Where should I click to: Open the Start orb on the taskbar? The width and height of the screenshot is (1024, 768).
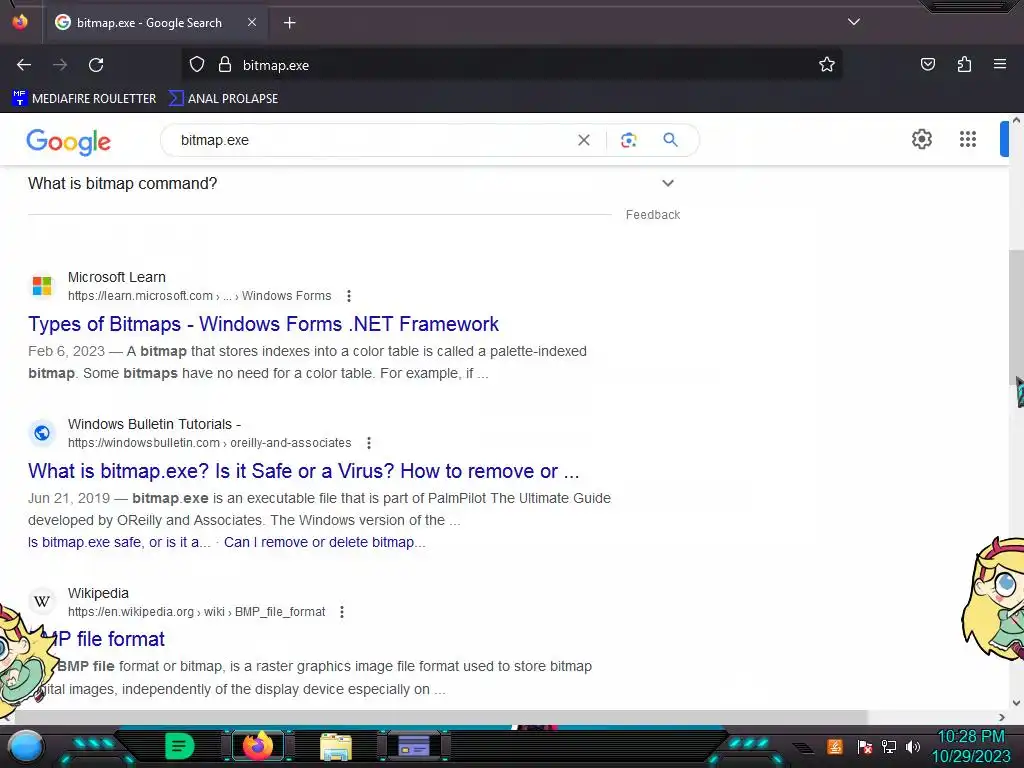click(x=25, y=747)
